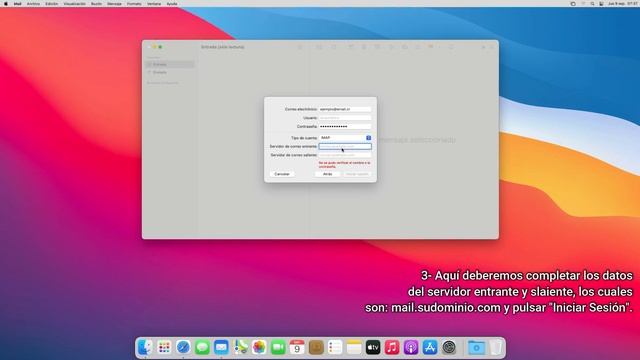
Task: Click the Cancelar button
Action: (282, 174)
